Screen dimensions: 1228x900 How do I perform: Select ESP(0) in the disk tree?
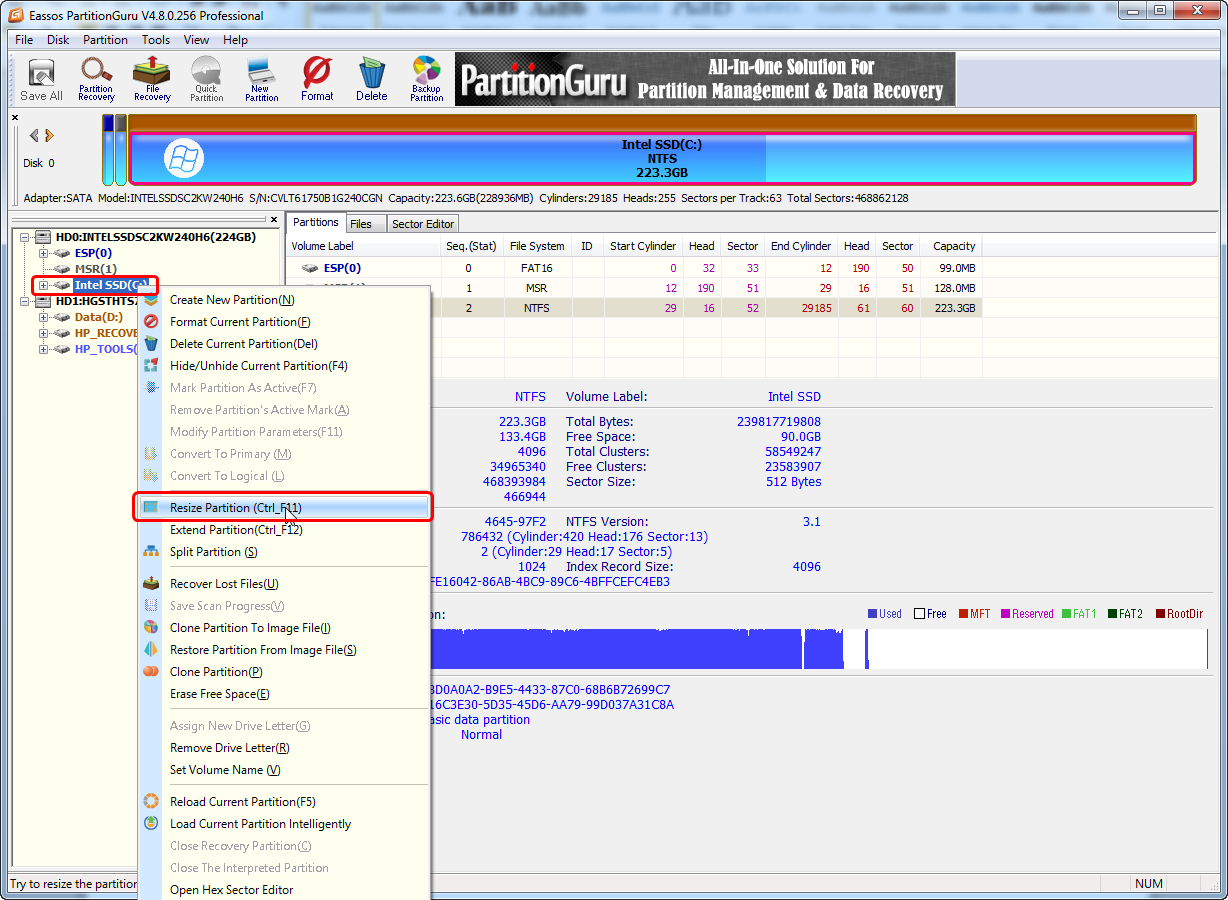tap(92, 253)
